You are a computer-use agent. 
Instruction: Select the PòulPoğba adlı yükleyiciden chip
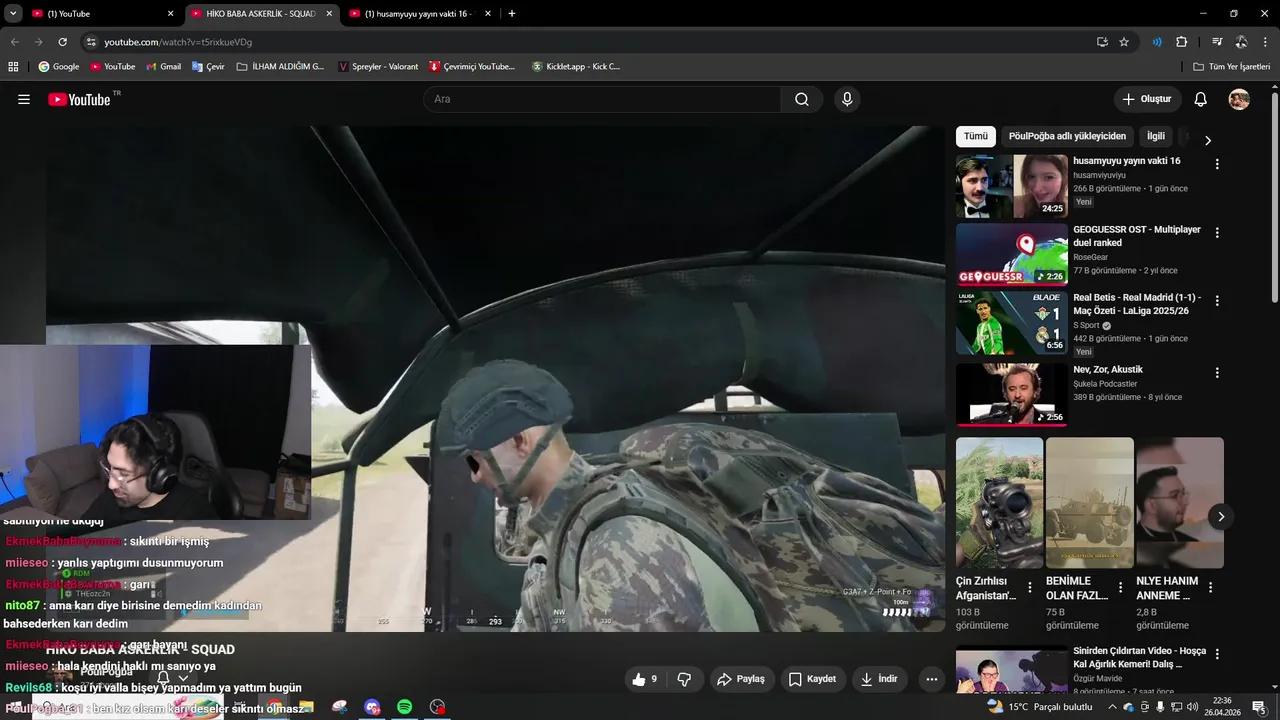pyautogui.click(x=1067, y=136)
